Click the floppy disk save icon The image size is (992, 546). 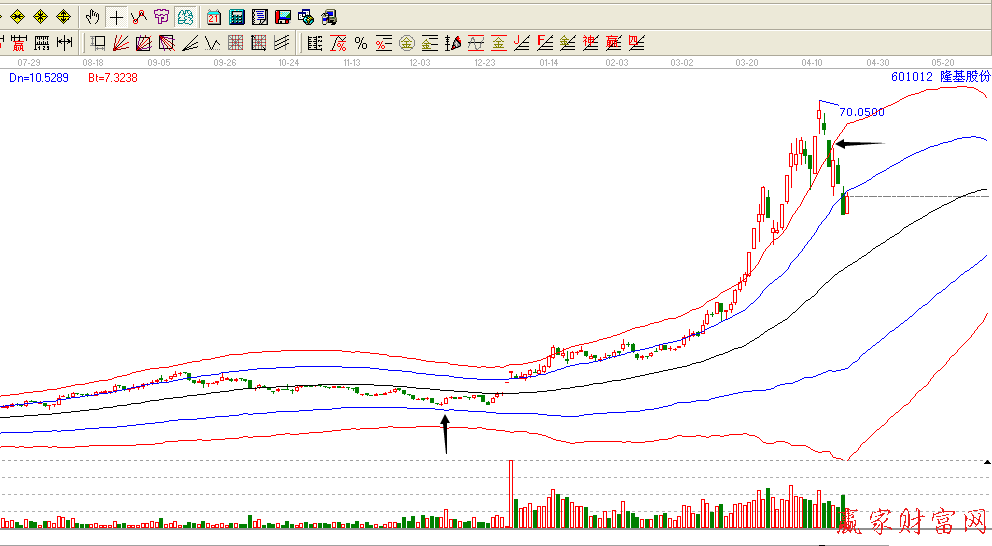pyautogui.click(x=283, y=17)
